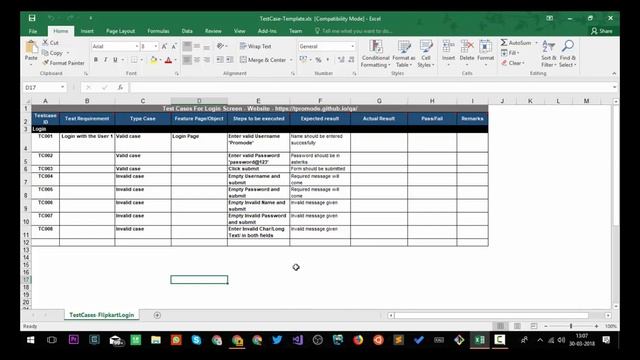Click the Insert cells icon
Viewport: 640px width, 360px height.
pos(448,46)
